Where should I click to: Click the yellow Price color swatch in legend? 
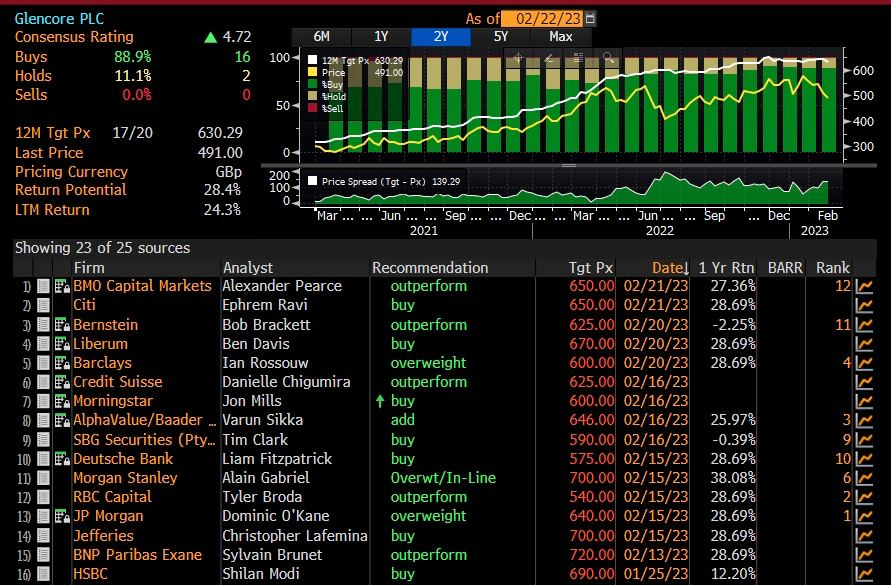[x=312, y=72]
